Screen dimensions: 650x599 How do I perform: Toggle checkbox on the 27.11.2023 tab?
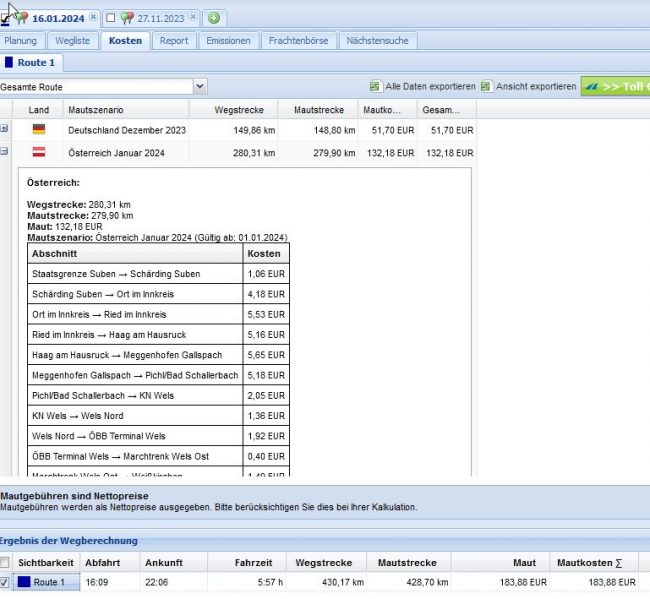pos(110,18)
